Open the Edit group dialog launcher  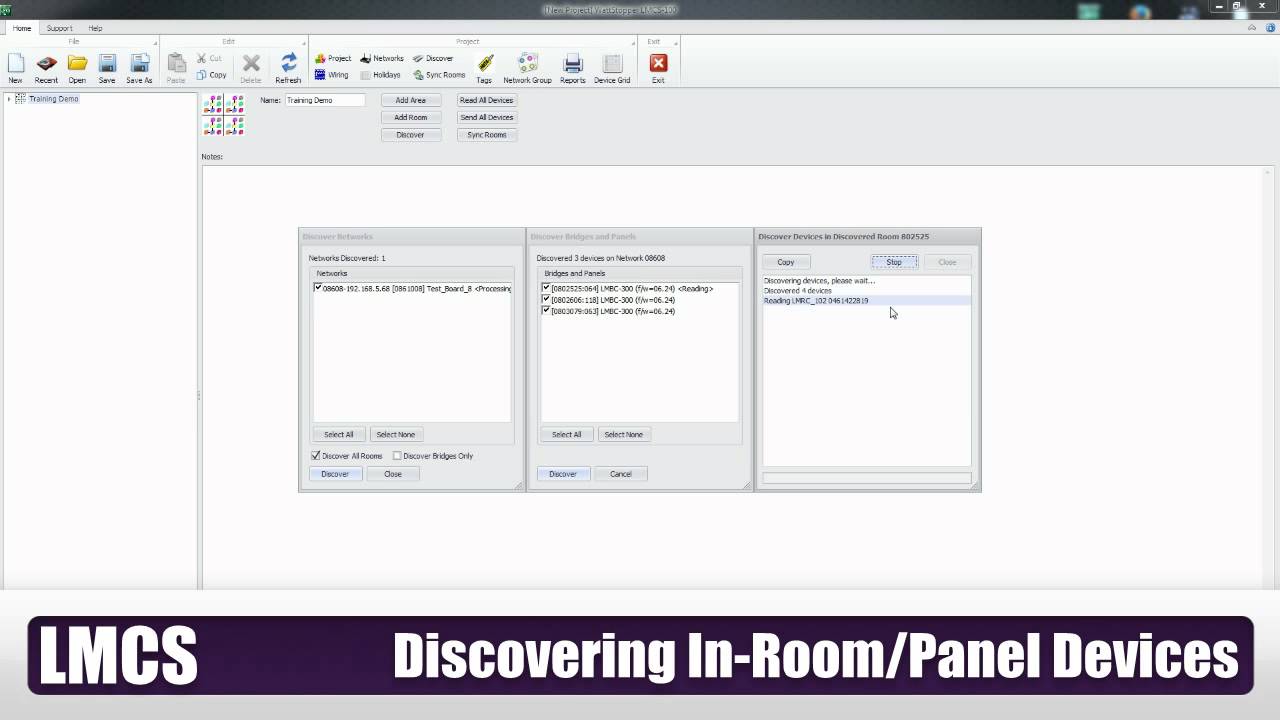pyautogui.click(x=304, y=42)
